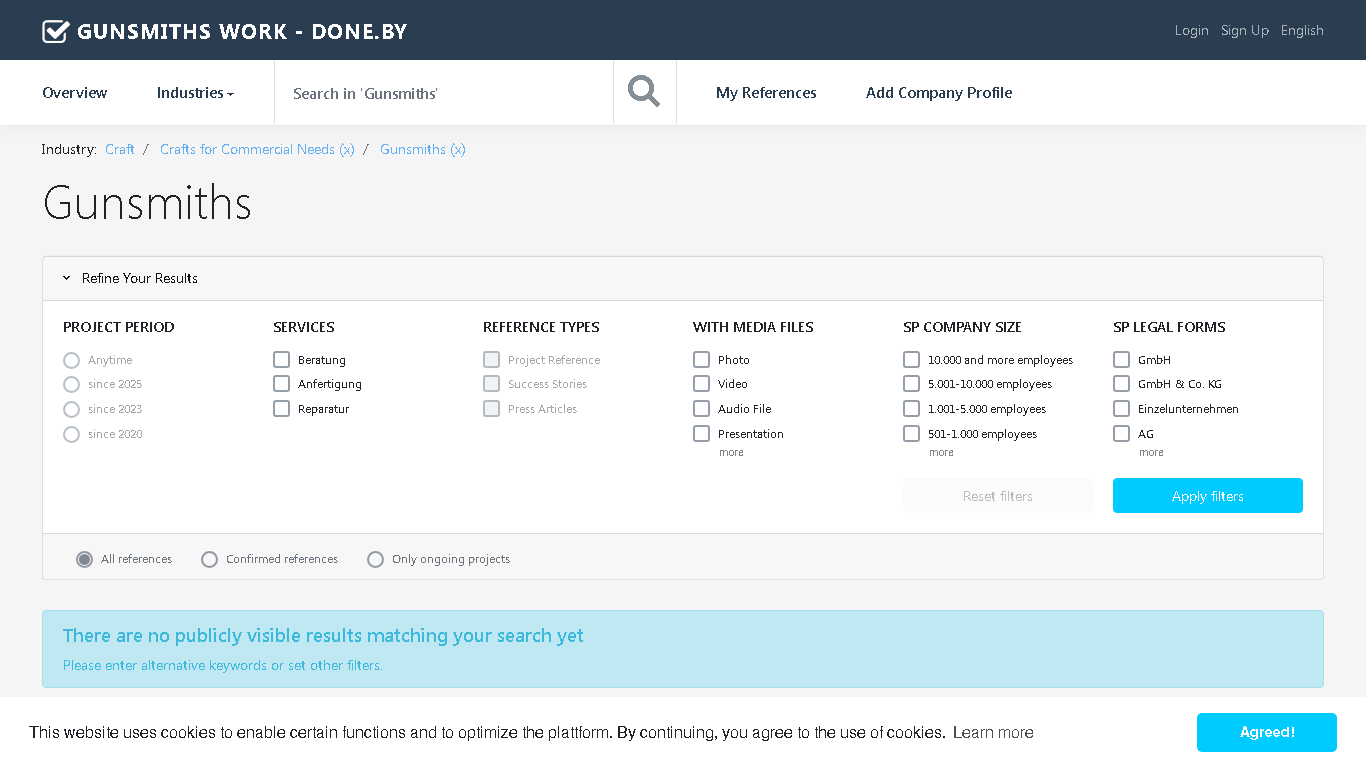1366x768 pixels.
Task: Check the Reparatur service box
Action: coord(281,408)
